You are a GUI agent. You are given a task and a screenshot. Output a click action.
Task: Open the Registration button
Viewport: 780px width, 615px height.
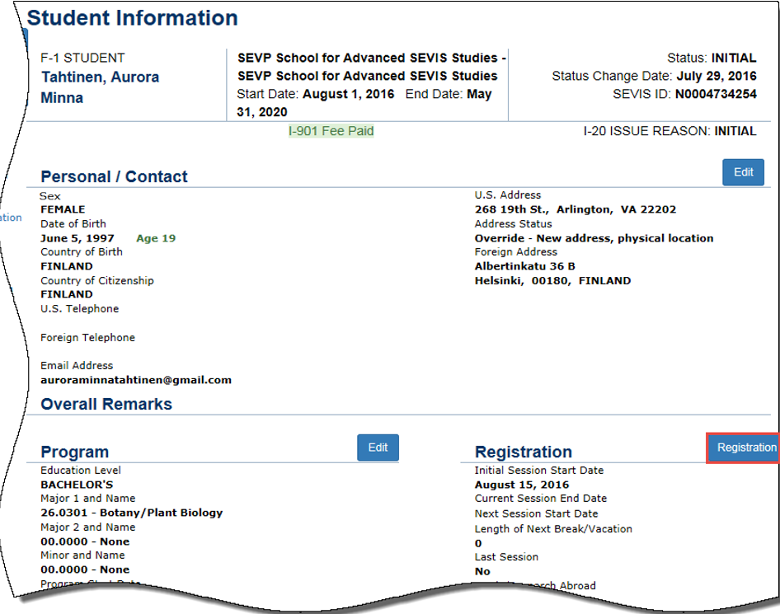(745, 447)
